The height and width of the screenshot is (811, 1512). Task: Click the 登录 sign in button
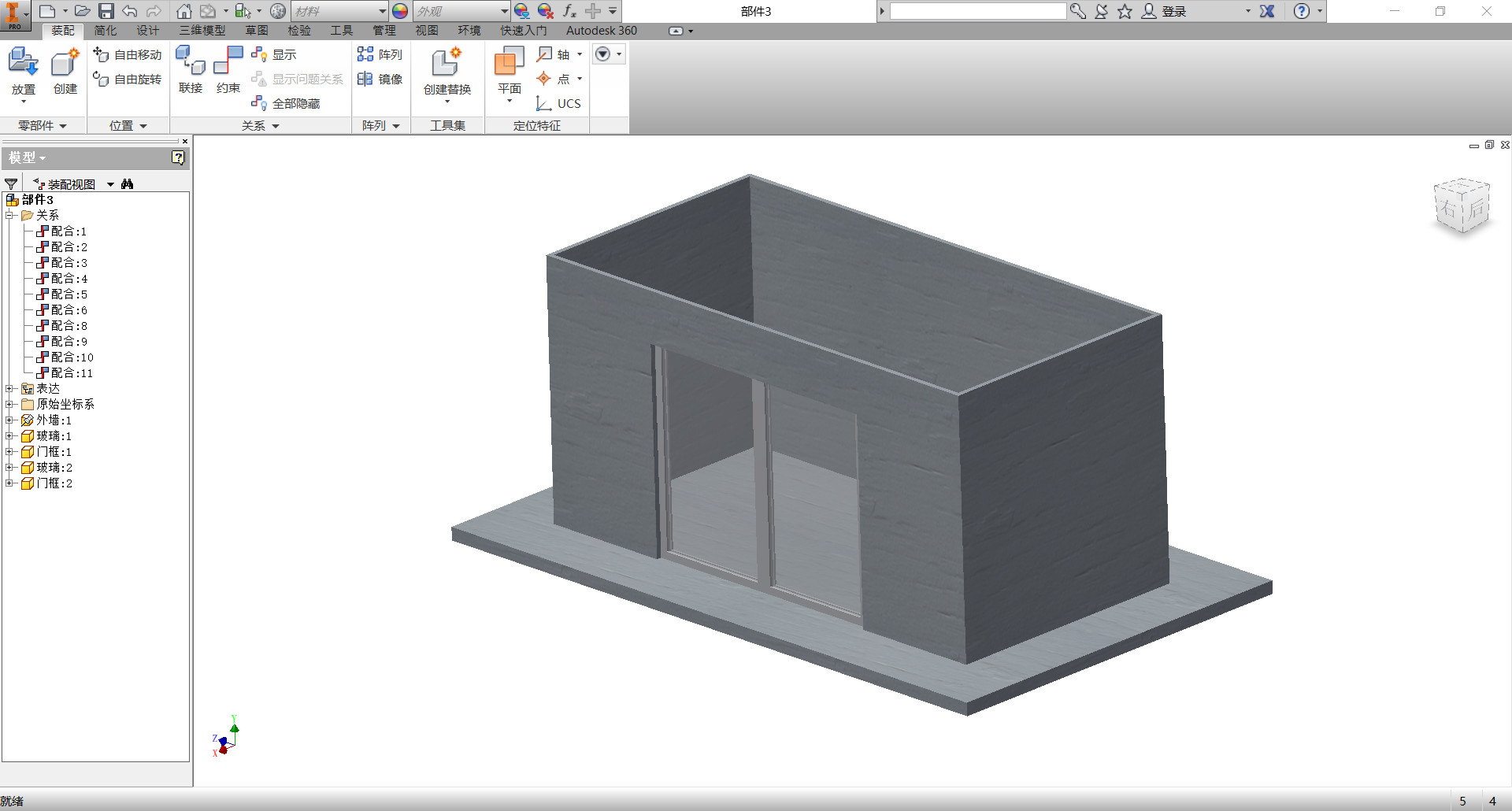pos(1165,11)
